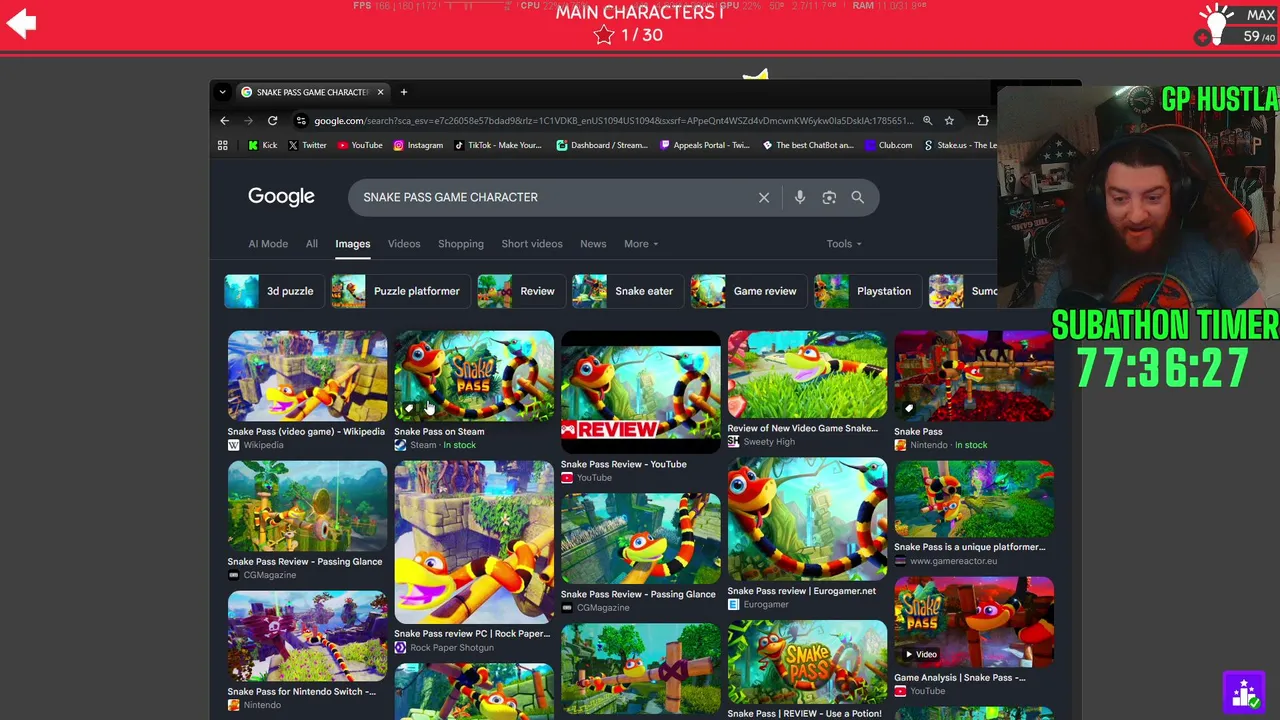Search by image with Google Lens
This screenshot has width=1280, height=720.
click(x=829, y=197)
